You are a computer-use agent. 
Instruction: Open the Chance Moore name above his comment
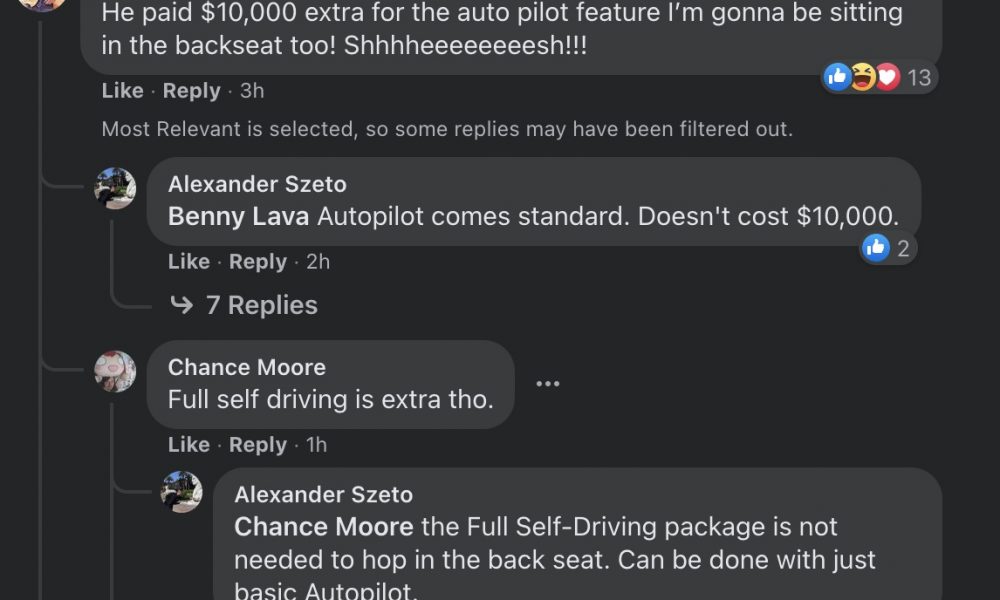point(247,367)
